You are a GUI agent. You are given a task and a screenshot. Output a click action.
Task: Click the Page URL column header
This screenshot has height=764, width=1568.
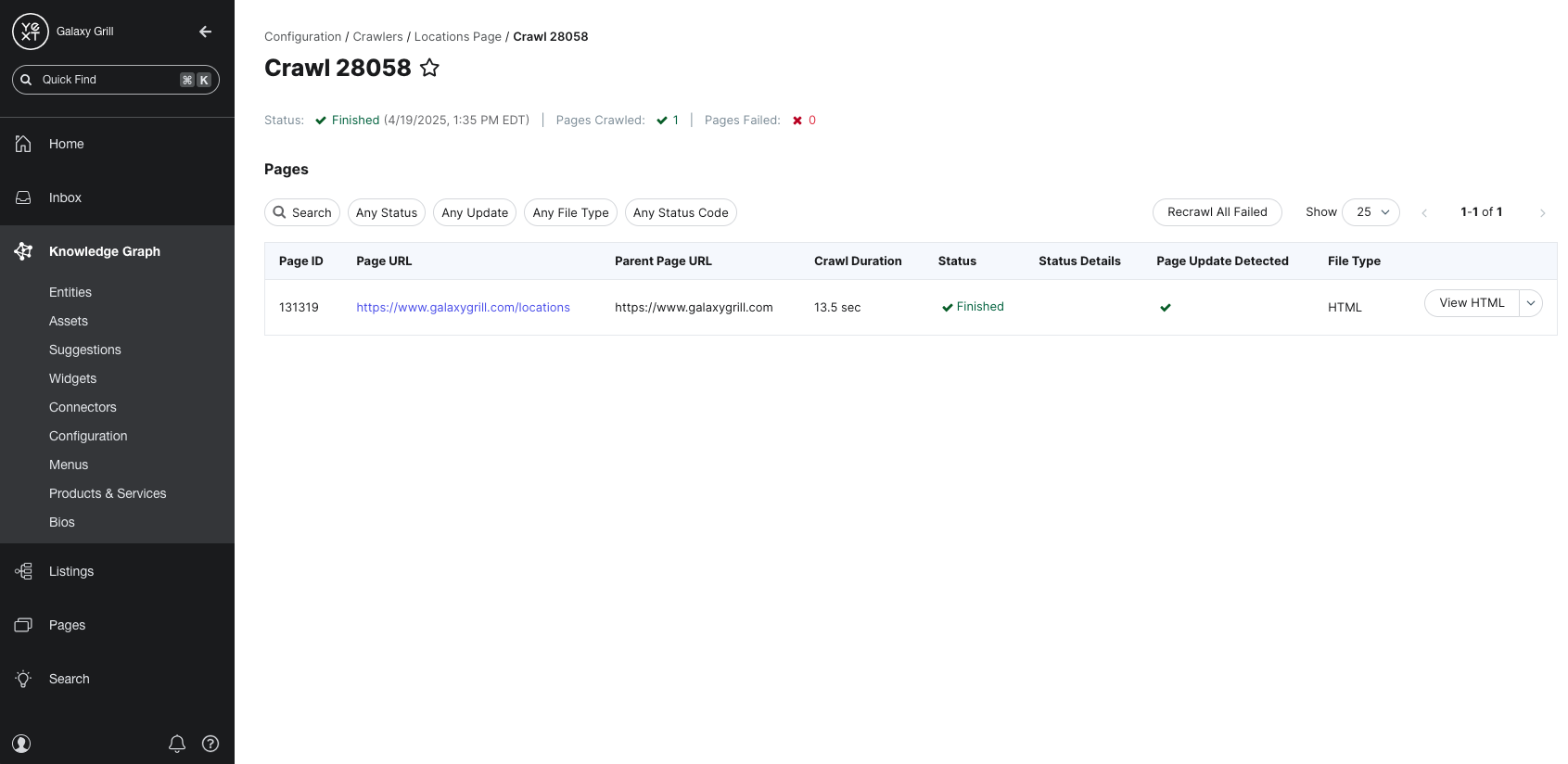pyautogui.click(x=384, y=261)
